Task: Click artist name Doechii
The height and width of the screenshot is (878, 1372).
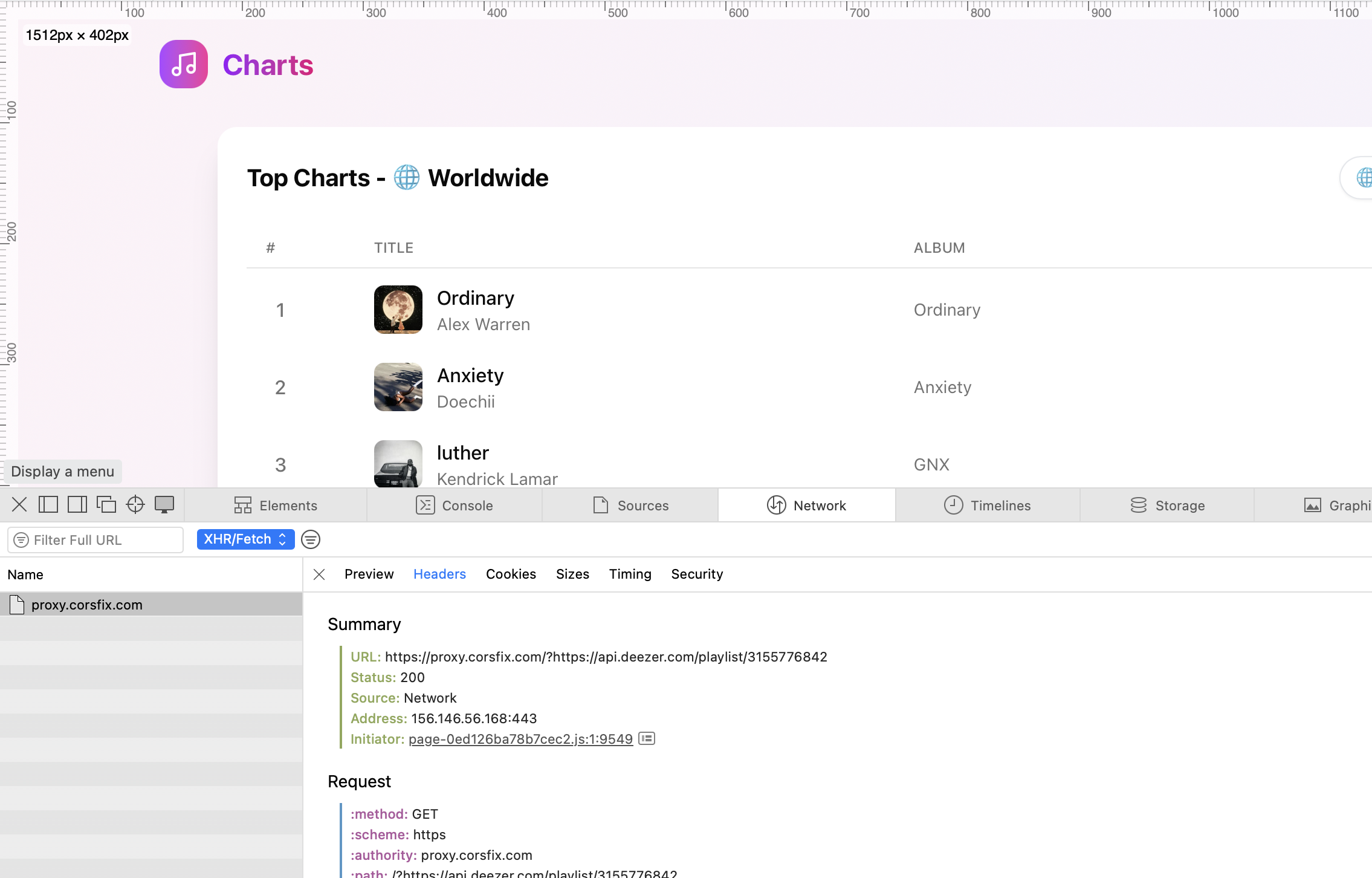Action: [x=466, y=402]
